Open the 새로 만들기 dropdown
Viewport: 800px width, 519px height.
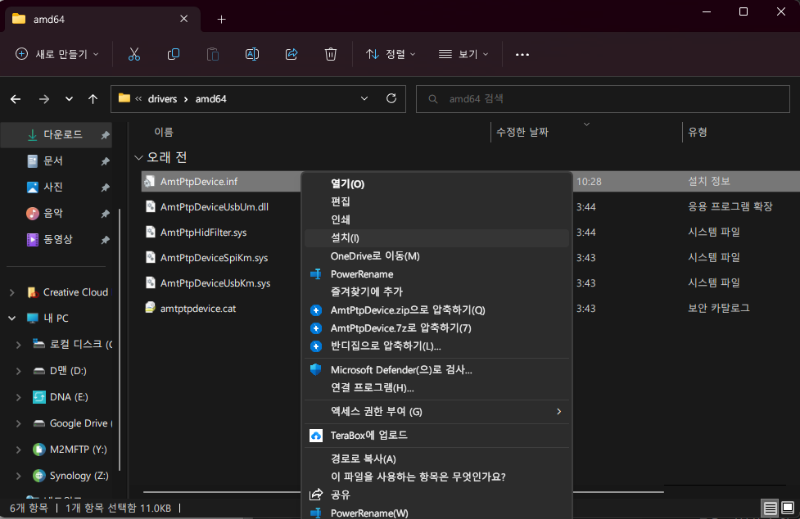tap(57, 54)
